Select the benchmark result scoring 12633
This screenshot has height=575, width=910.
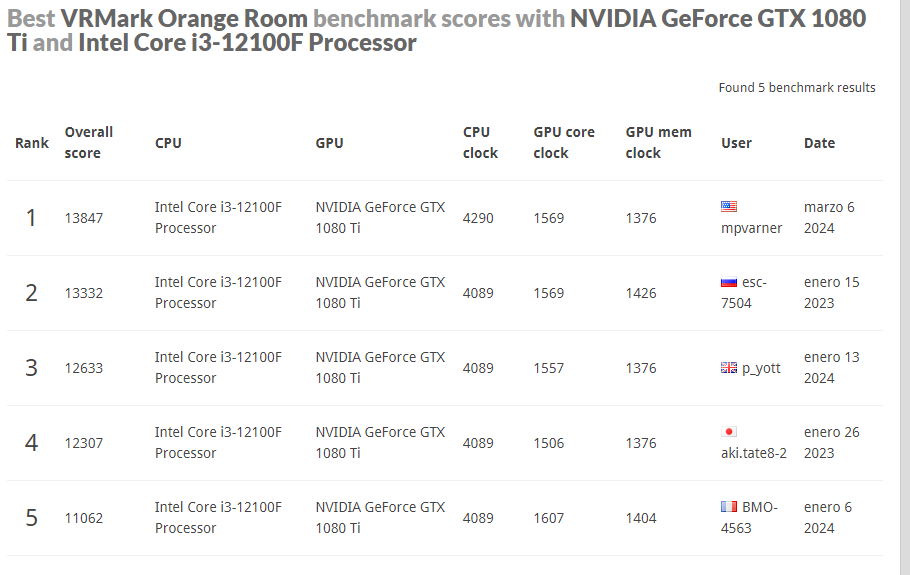point(84,368)
